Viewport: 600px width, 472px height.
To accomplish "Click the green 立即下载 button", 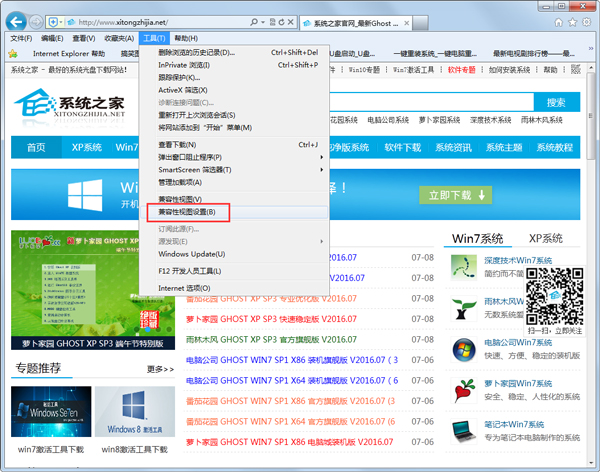I will click(455, 195).
